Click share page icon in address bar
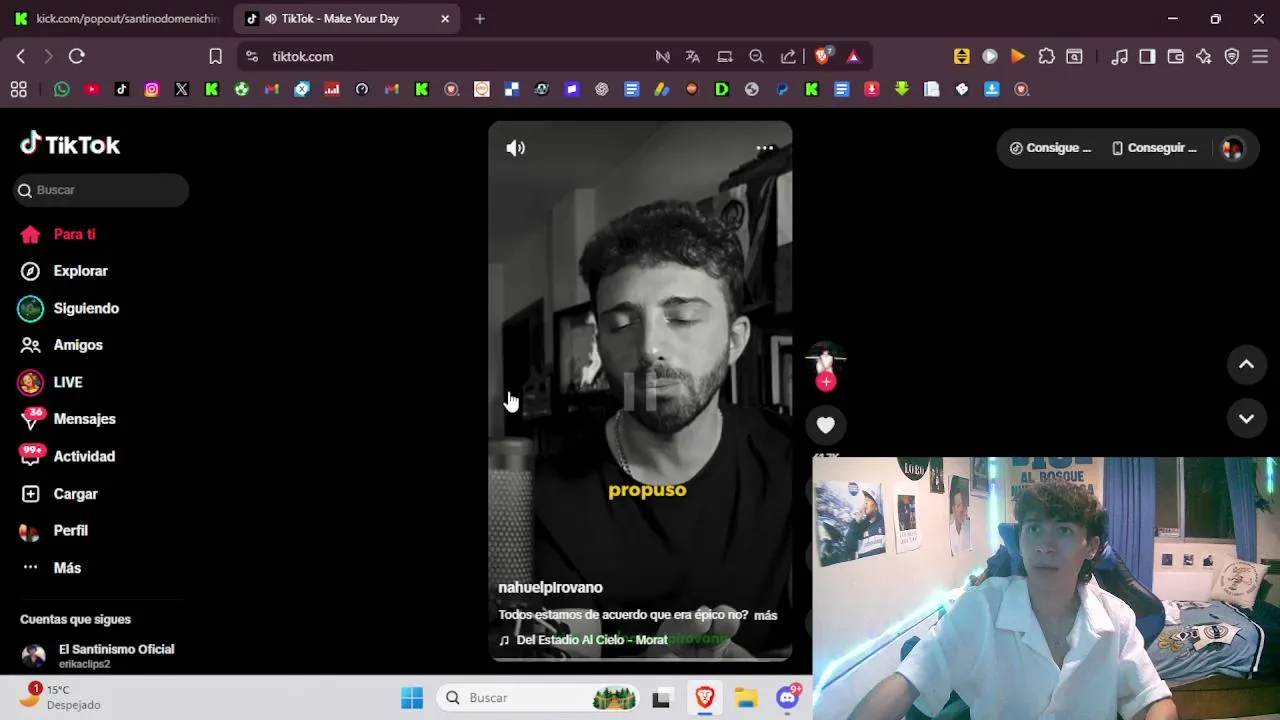1280x720 pixels. click(x=789, y=56)
